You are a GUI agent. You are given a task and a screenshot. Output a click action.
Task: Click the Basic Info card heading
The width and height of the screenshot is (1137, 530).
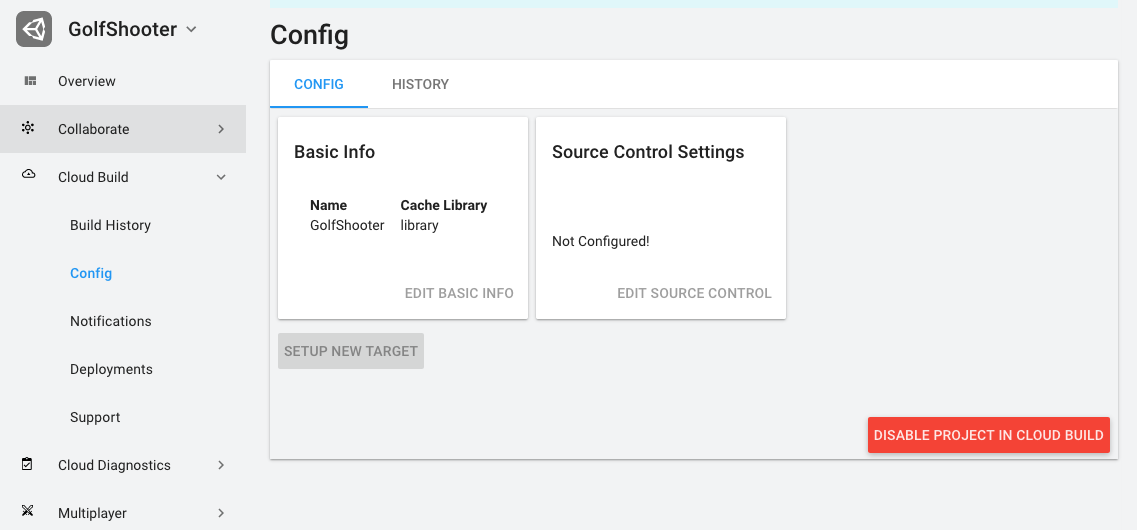coord(334,152)
